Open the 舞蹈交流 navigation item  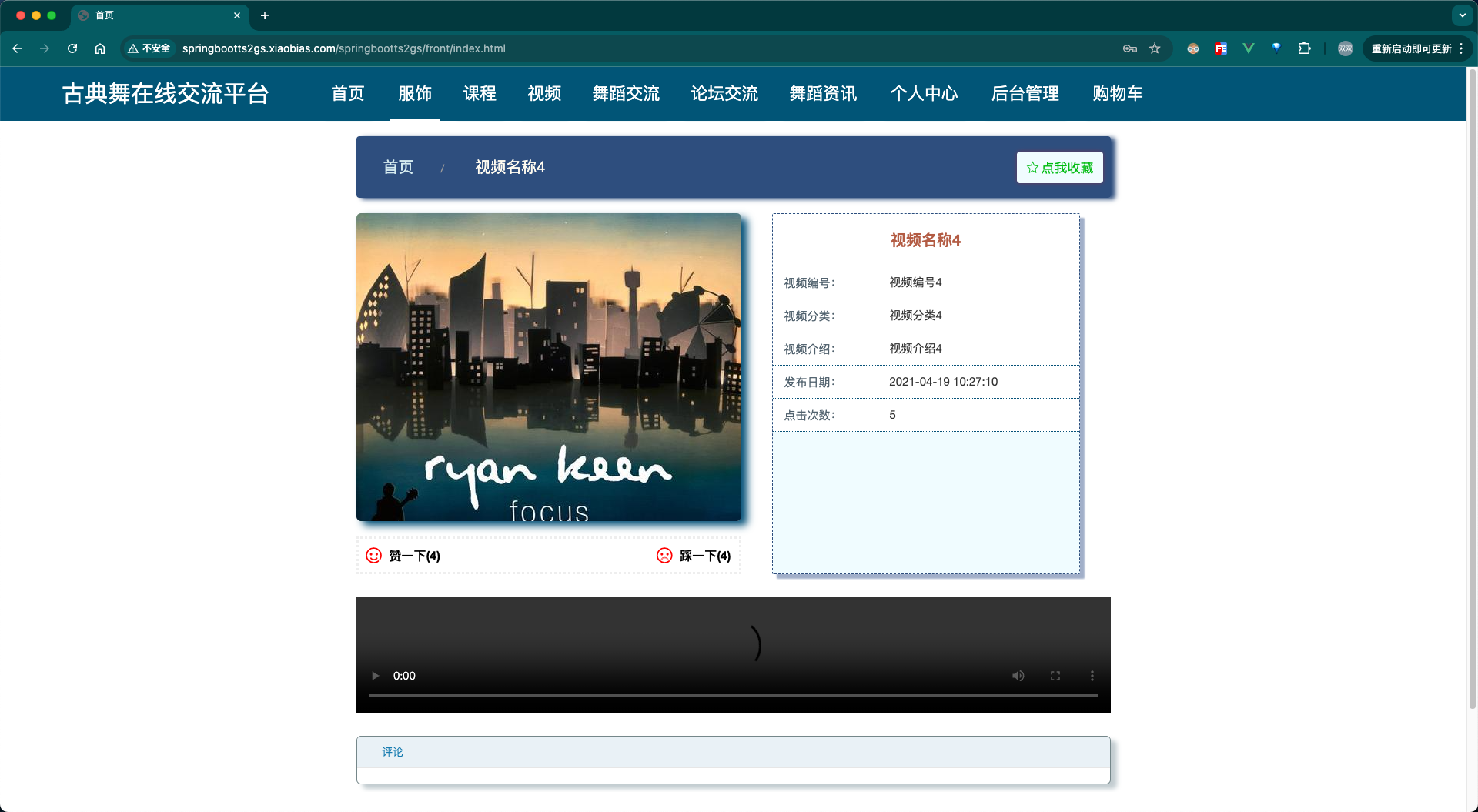[x=626, y=94]
